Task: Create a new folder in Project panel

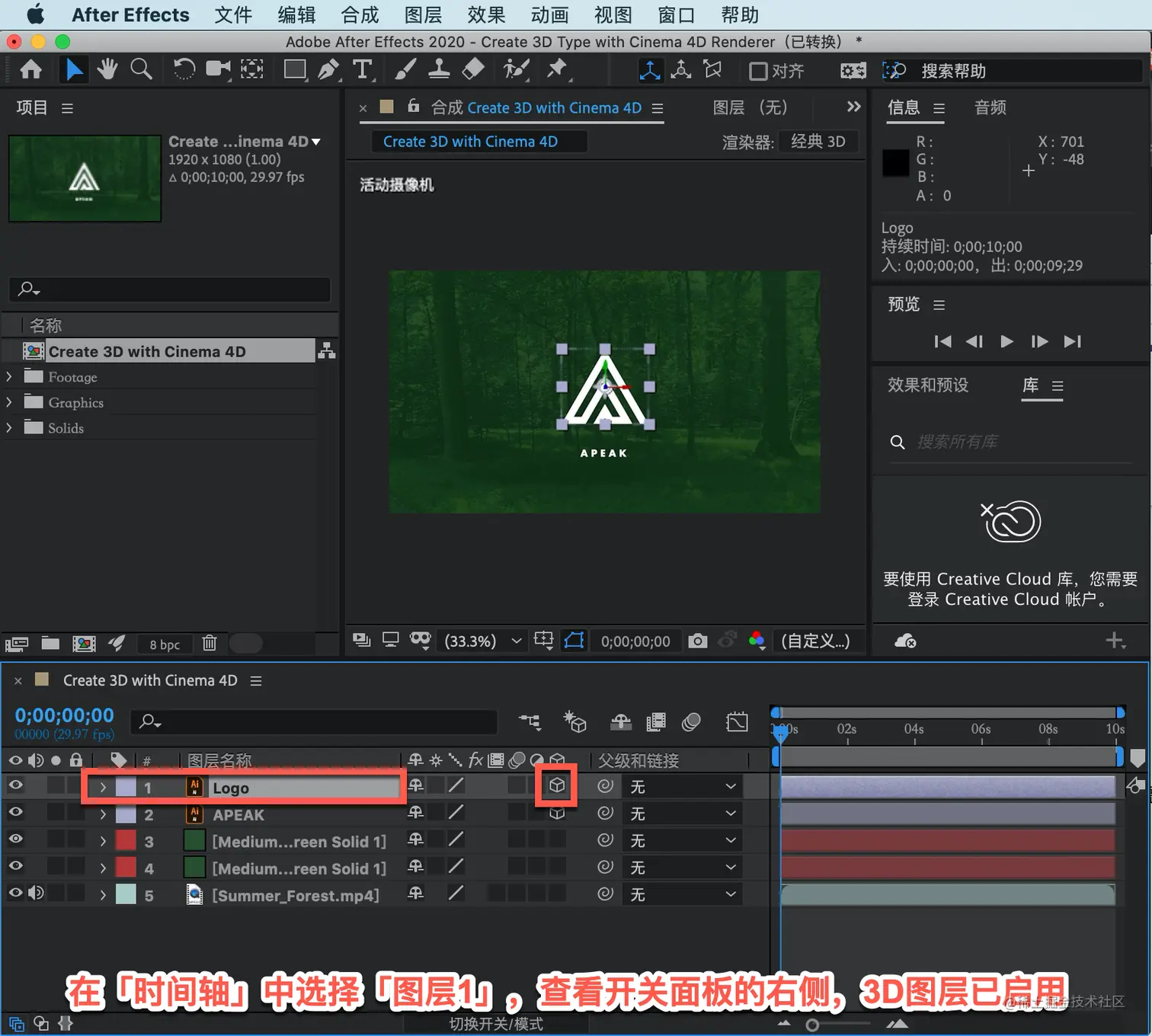Action: [x=50, y=644]
